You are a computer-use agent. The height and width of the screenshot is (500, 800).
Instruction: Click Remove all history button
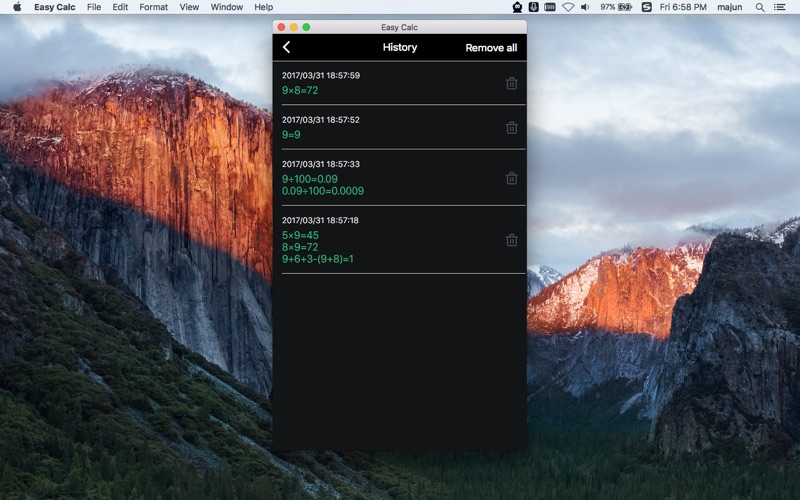491,48
